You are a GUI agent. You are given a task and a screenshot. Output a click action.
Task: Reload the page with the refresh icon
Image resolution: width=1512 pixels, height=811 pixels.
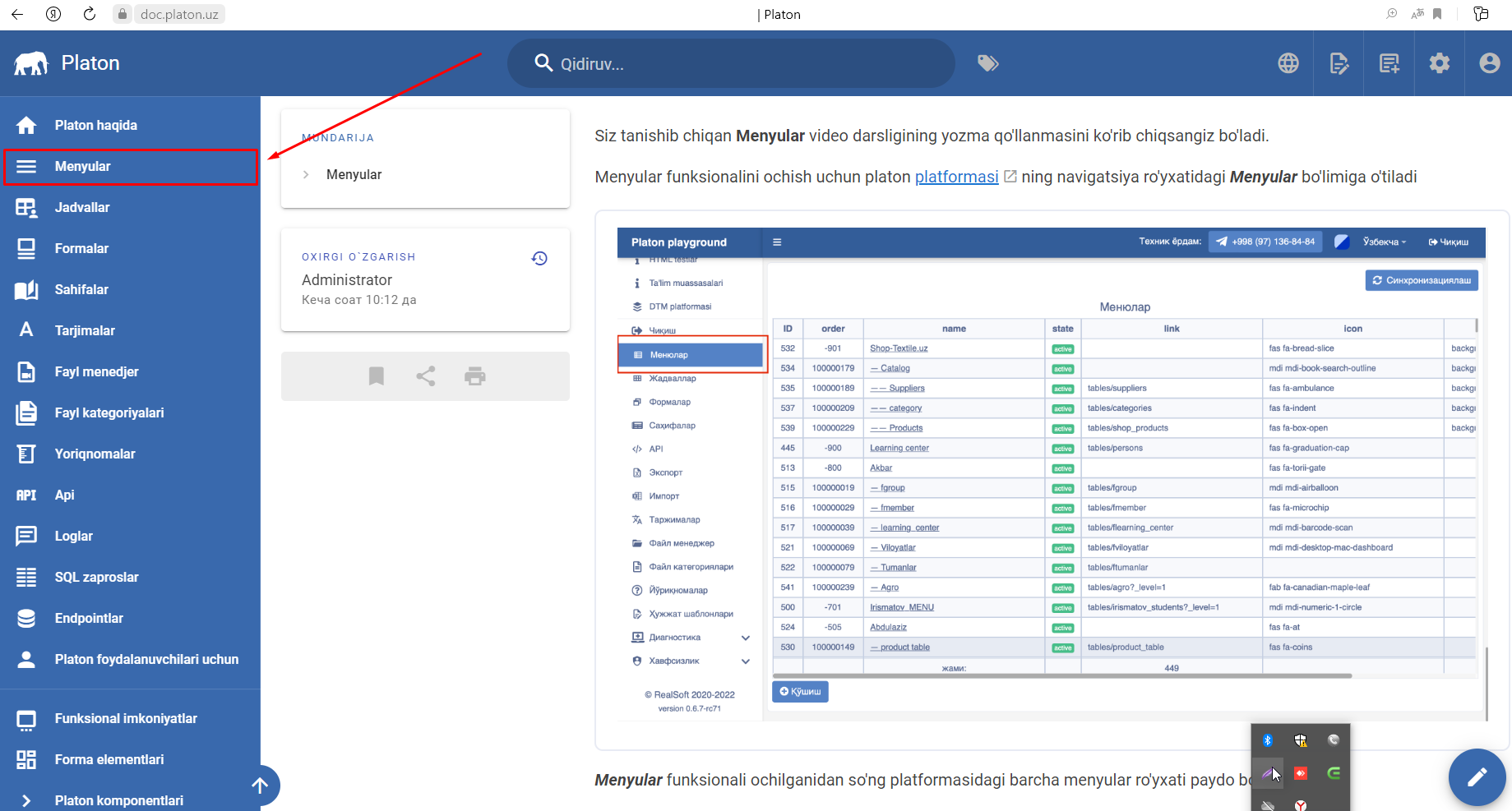(x=90, y=14)
